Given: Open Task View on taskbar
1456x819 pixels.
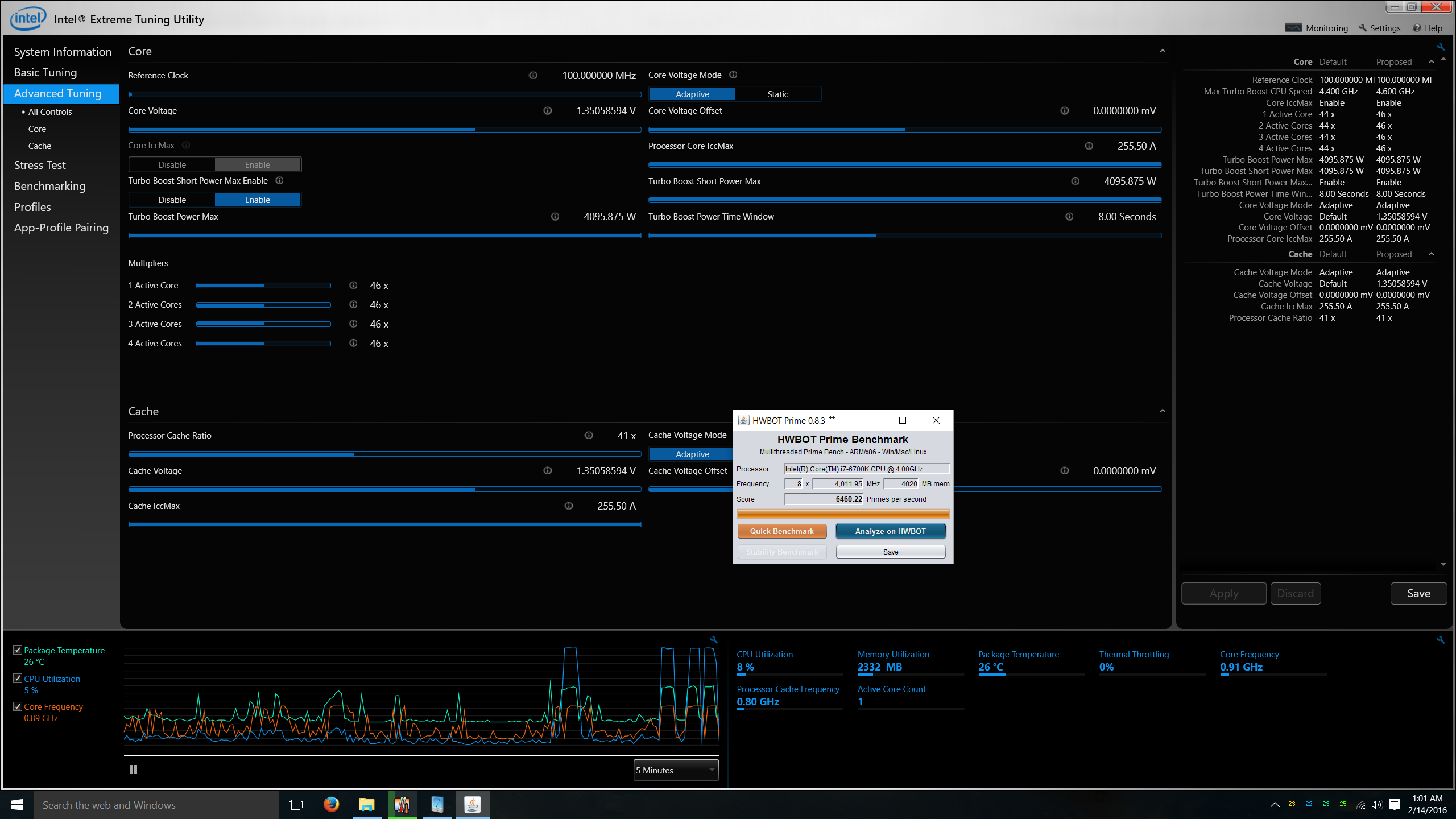Looking at the screenshot, I should tap(296, 804).
